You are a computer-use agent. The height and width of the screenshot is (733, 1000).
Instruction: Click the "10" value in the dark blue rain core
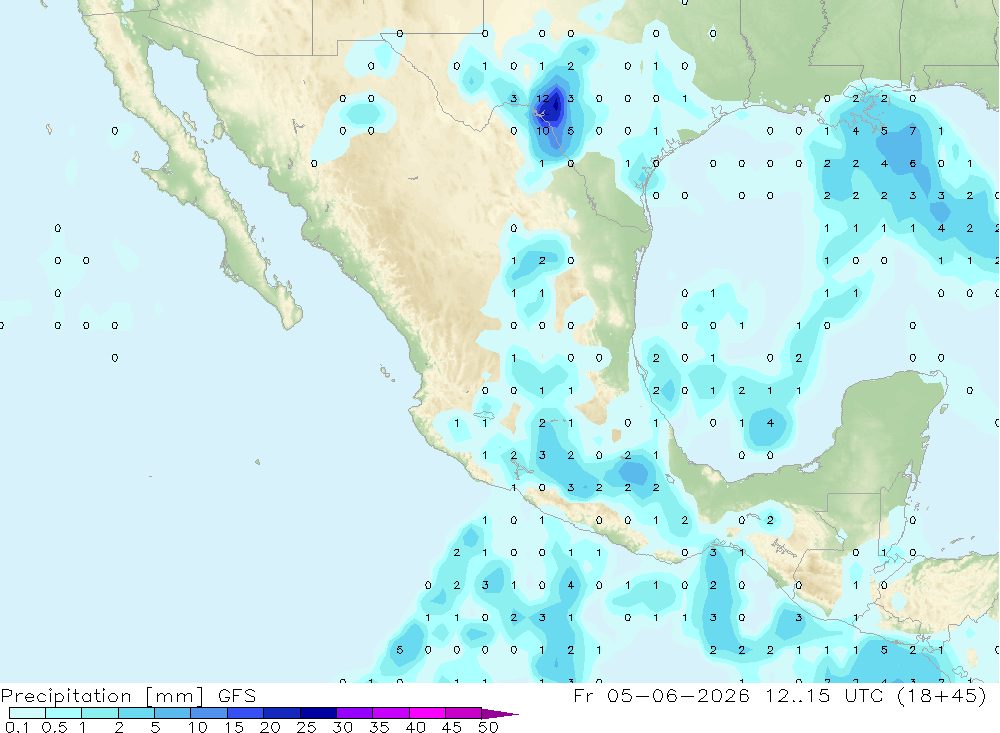tap(543, 131)
